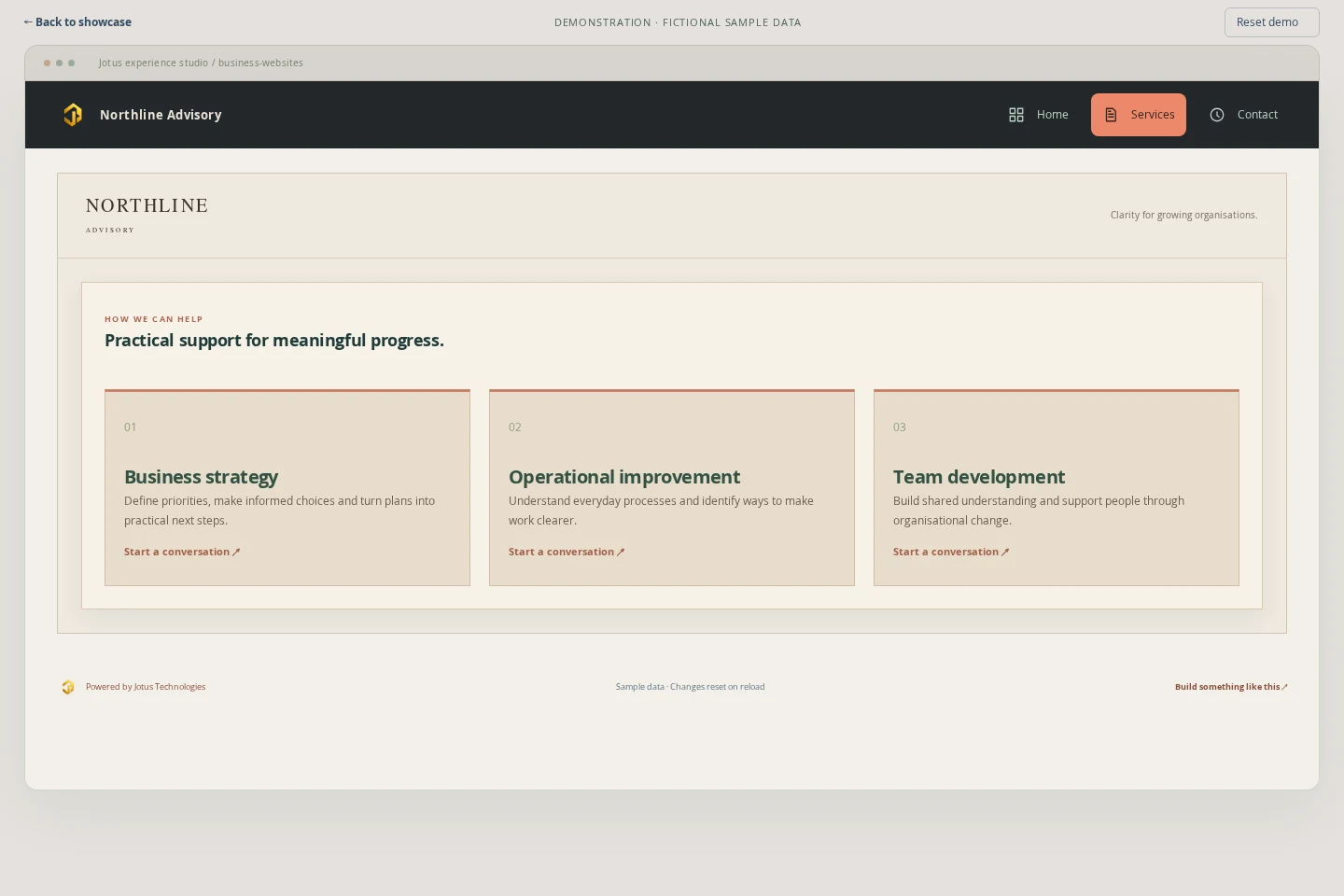Click the Understand everyday processes description text
1344x896 pixels.
click(661, 511)
